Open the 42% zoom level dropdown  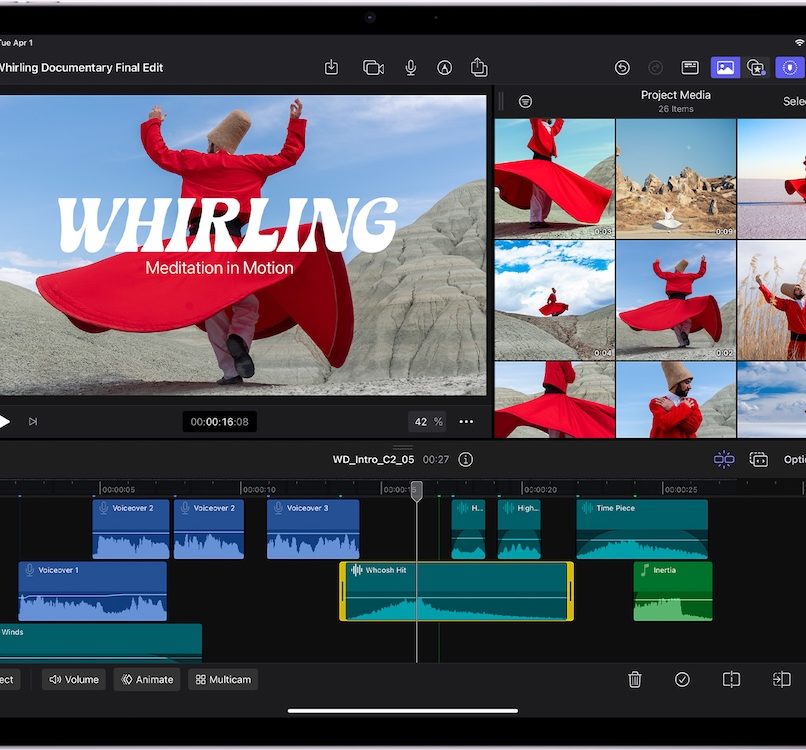(x=427, y=422)
